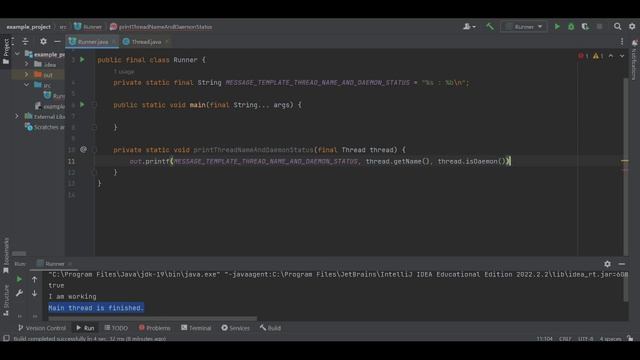Hide the Run tool window minus icon
Viewport: 640px width, 360px height.
point(622,264)
